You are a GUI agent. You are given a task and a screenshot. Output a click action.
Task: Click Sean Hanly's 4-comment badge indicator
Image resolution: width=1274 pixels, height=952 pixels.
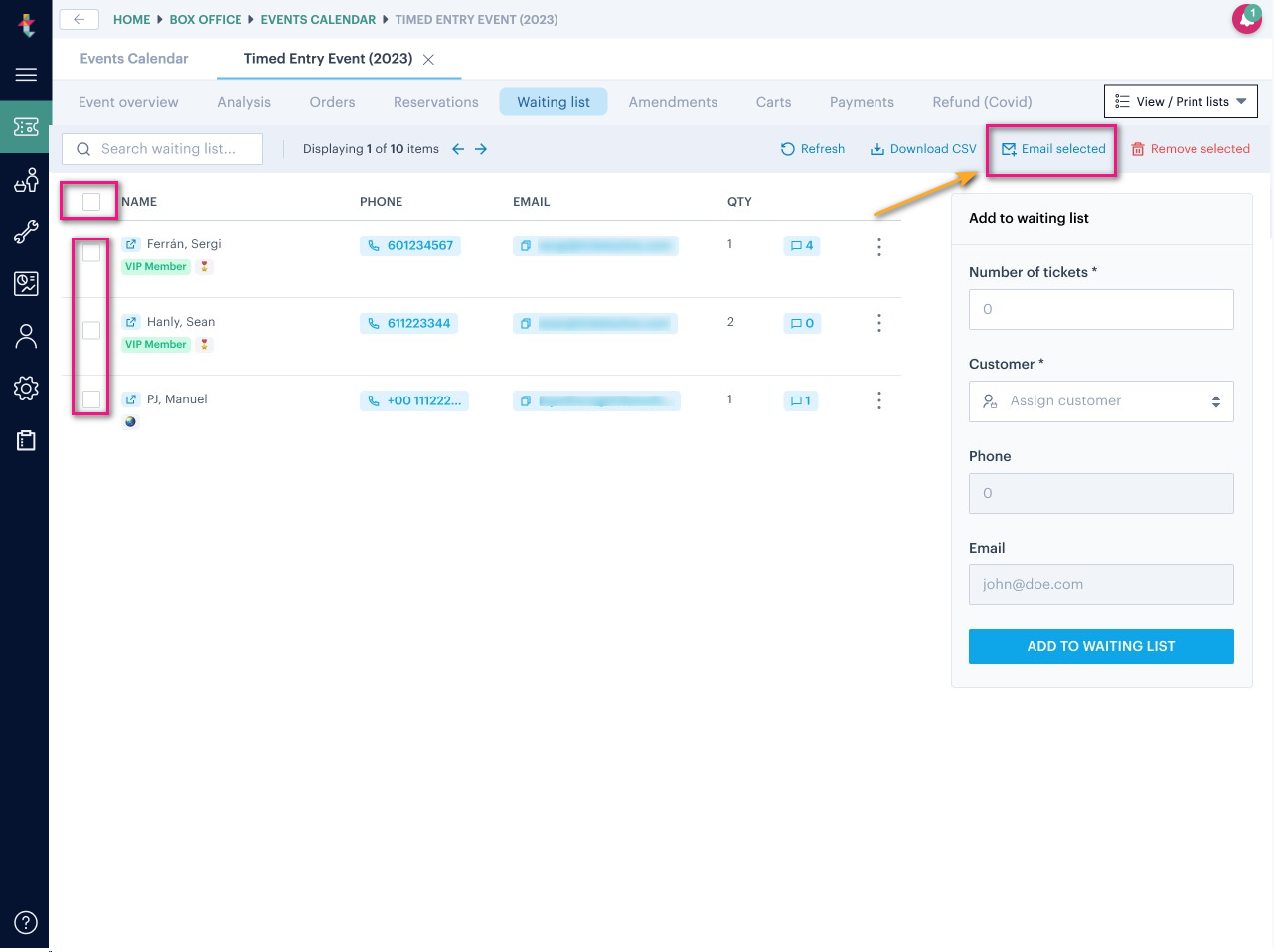tap(801, 246)
